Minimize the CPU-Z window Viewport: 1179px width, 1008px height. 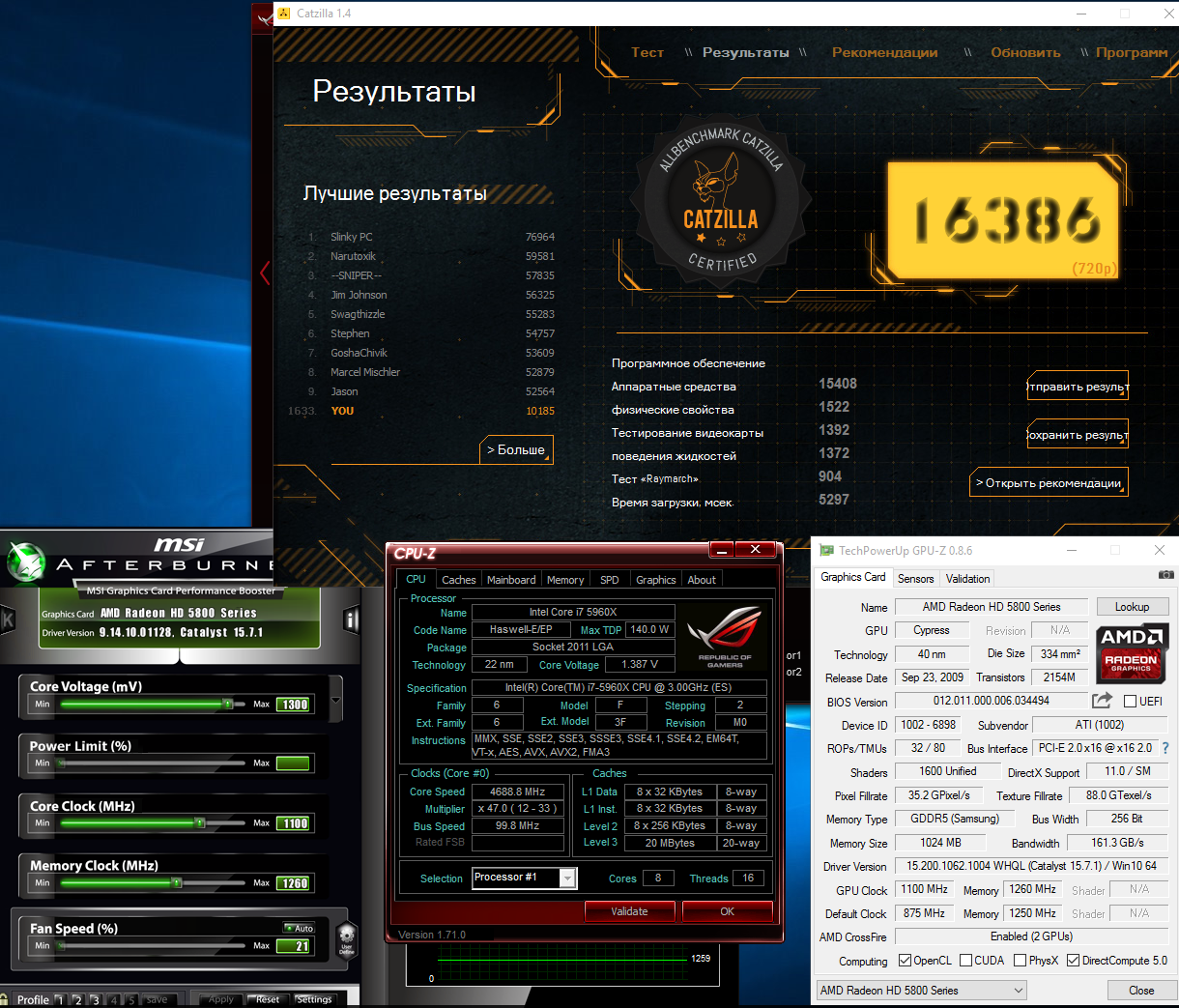pyautogui.click(x=722, y=550)
